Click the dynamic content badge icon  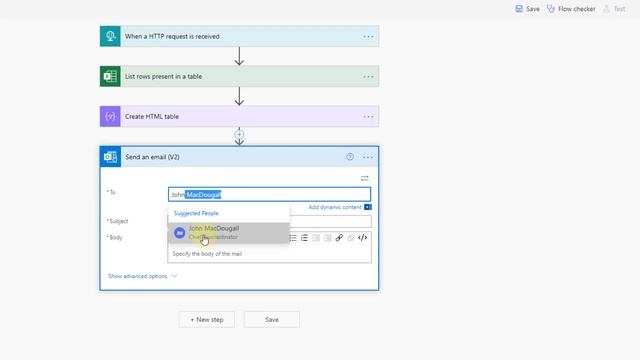(x=368, y=207)
